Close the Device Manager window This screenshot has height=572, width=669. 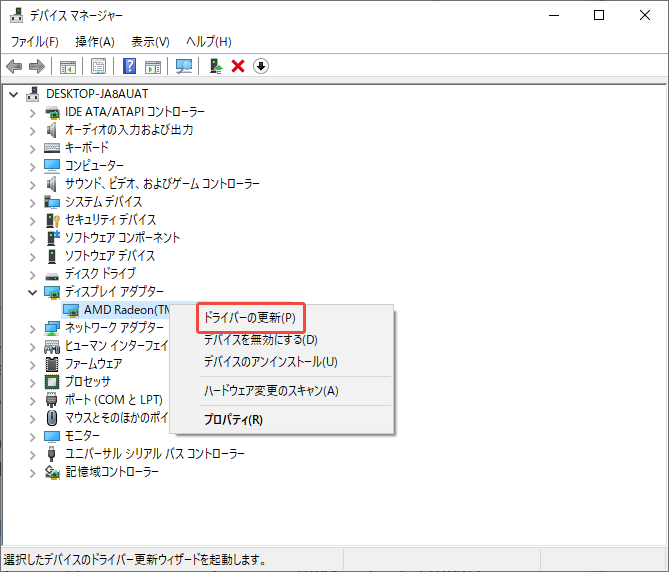click(x=645, y=15)
